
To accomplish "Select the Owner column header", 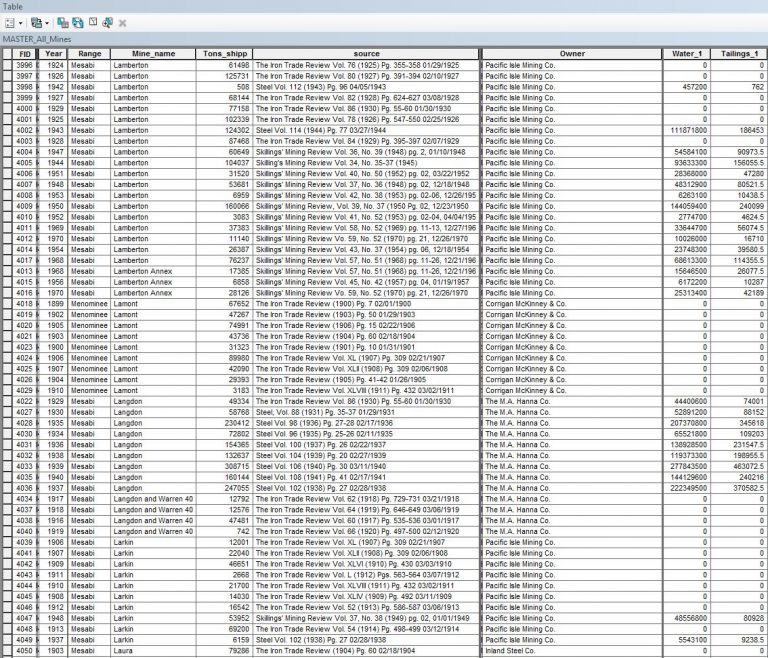I will (x=571, y=53).
